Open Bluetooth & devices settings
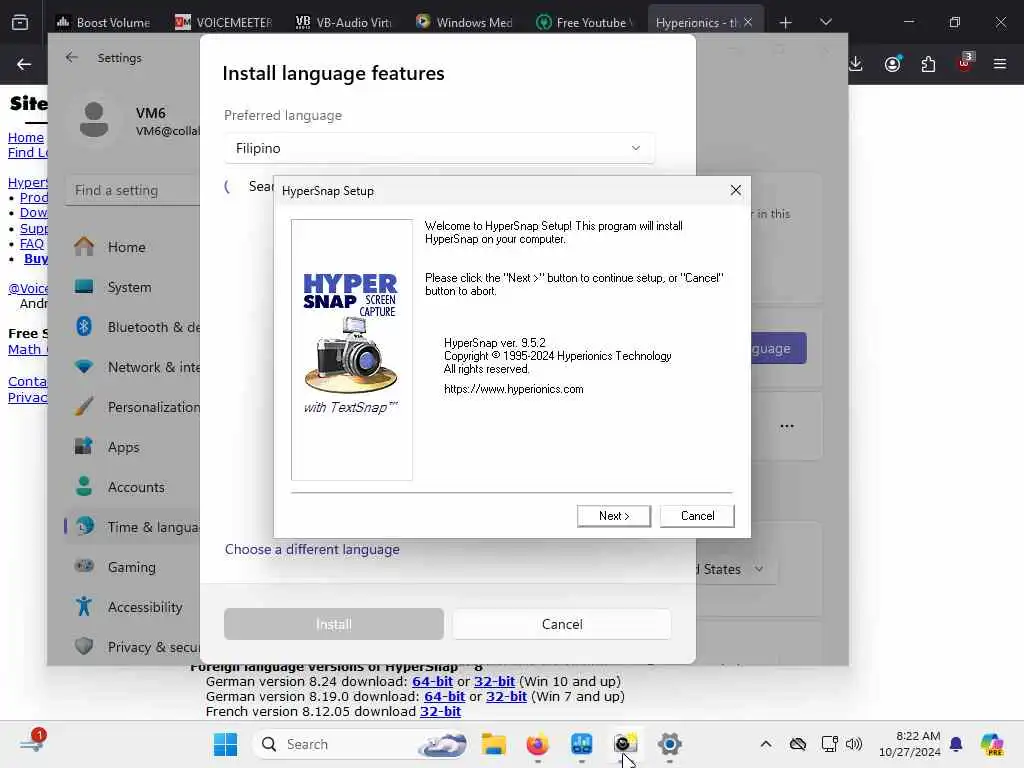1024x768 pixels. pyautogui.click(x=134, y=327)
